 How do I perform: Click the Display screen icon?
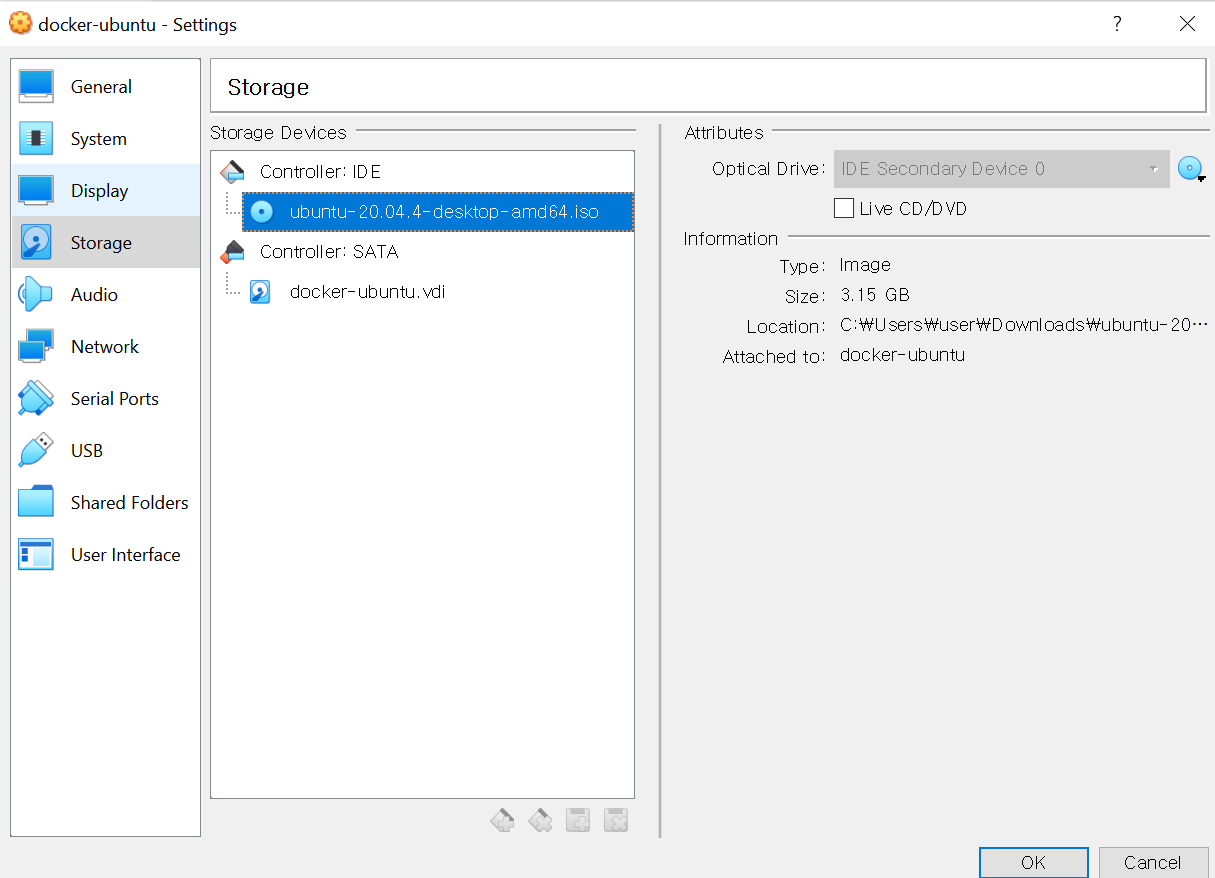pyautogui.click(x=36, y=191)
